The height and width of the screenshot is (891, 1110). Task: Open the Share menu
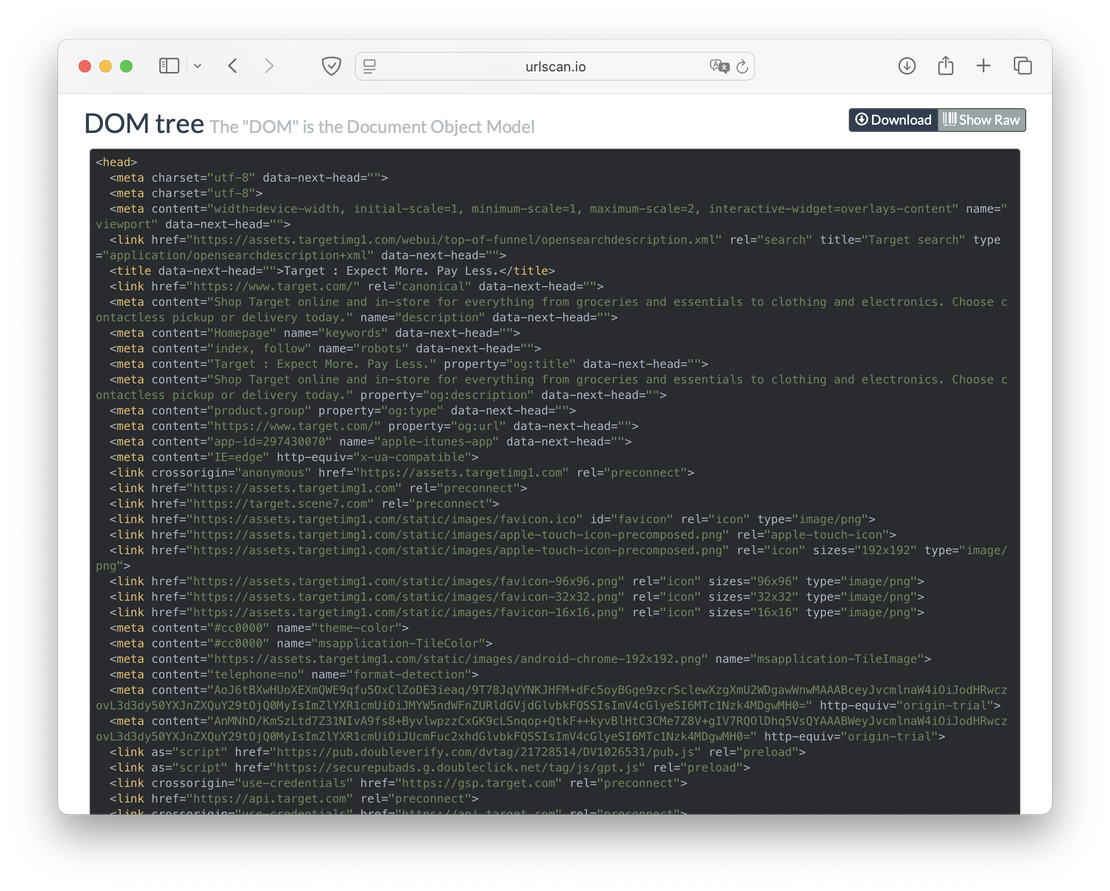click(945, 66)
